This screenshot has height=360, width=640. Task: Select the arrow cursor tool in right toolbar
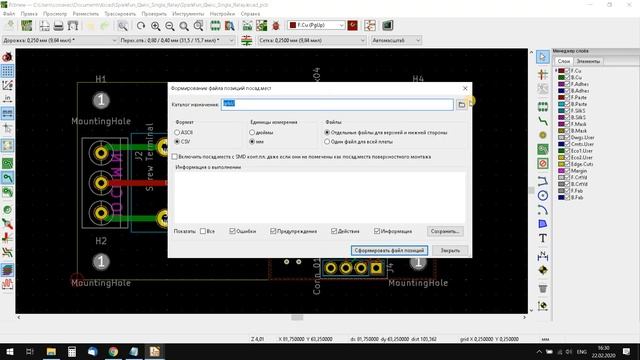point(542,57)
